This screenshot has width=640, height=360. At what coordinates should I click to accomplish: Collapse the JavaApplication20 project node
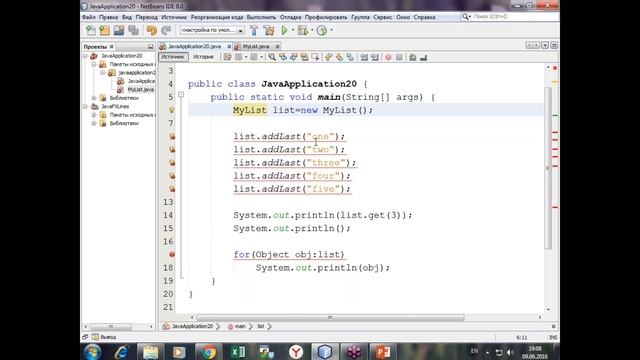(85, 56)
